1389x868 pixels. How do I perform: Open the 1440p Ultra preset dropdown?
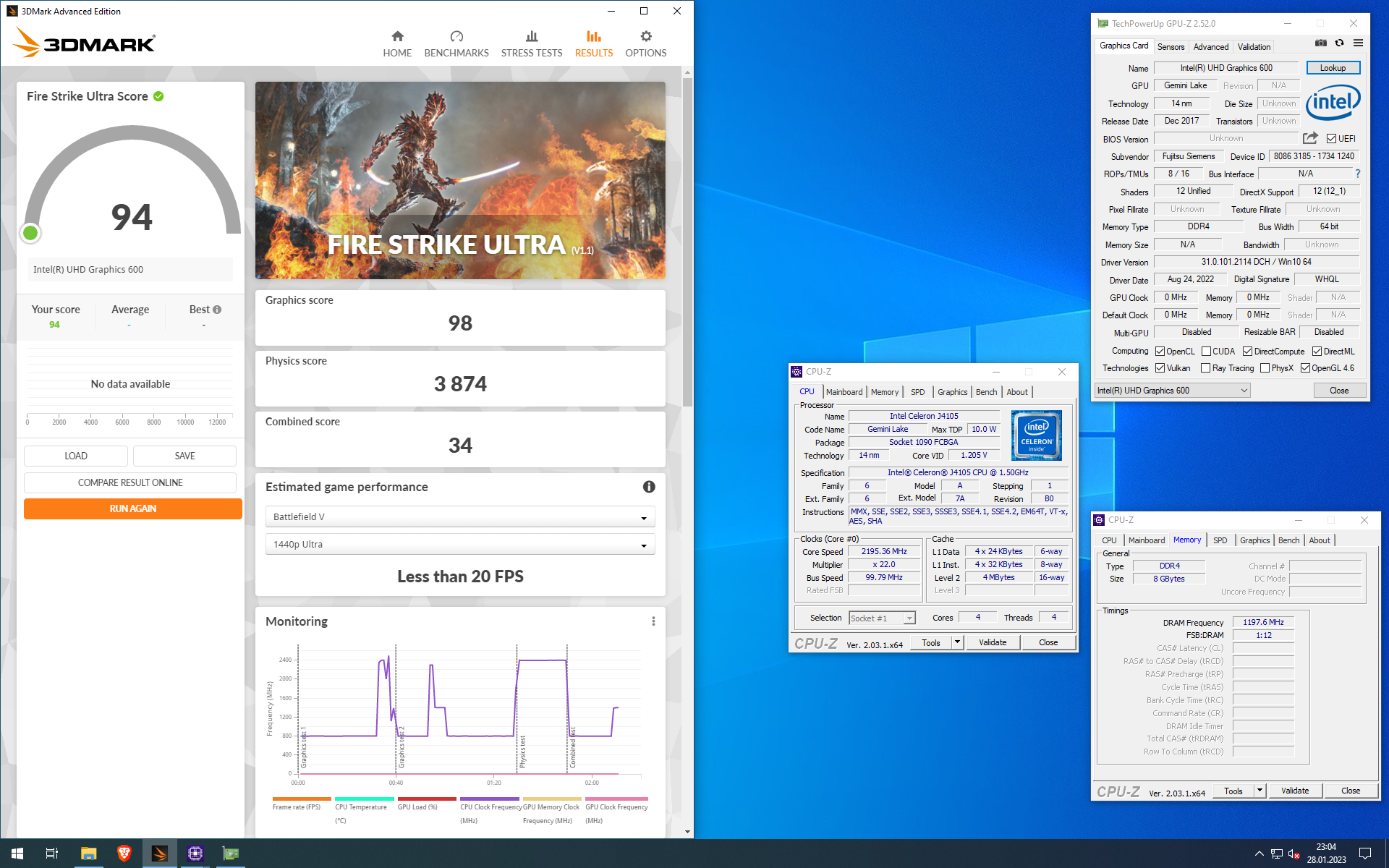[x=460, y=544]
